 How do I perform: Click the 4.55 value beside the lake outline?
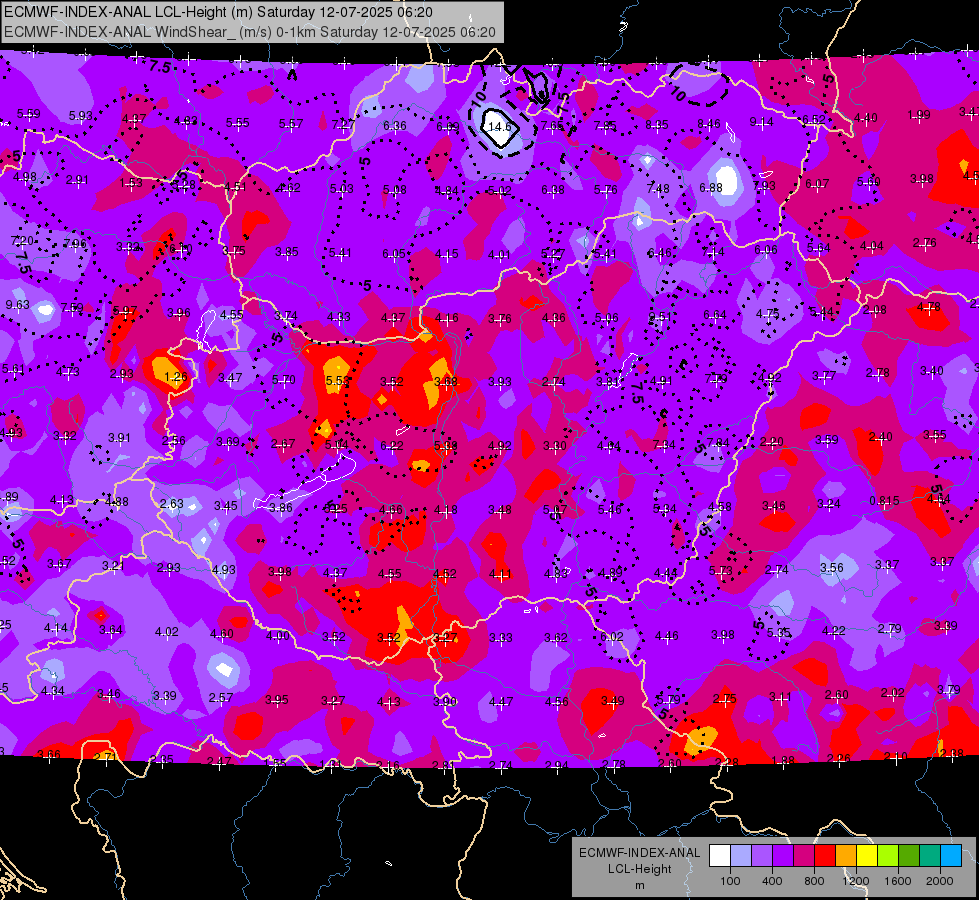pyautogui.click(x=232, y=315)
